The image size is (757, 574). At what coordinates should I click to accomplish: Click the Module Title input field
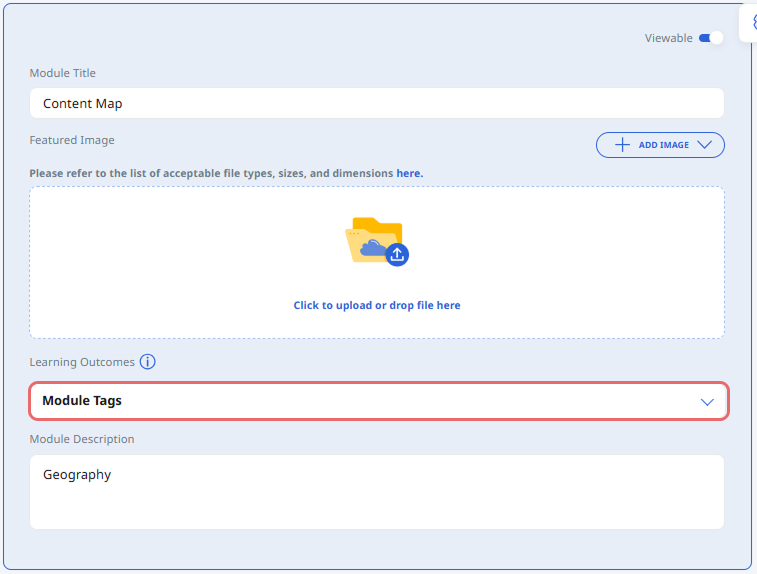(376, 103)
